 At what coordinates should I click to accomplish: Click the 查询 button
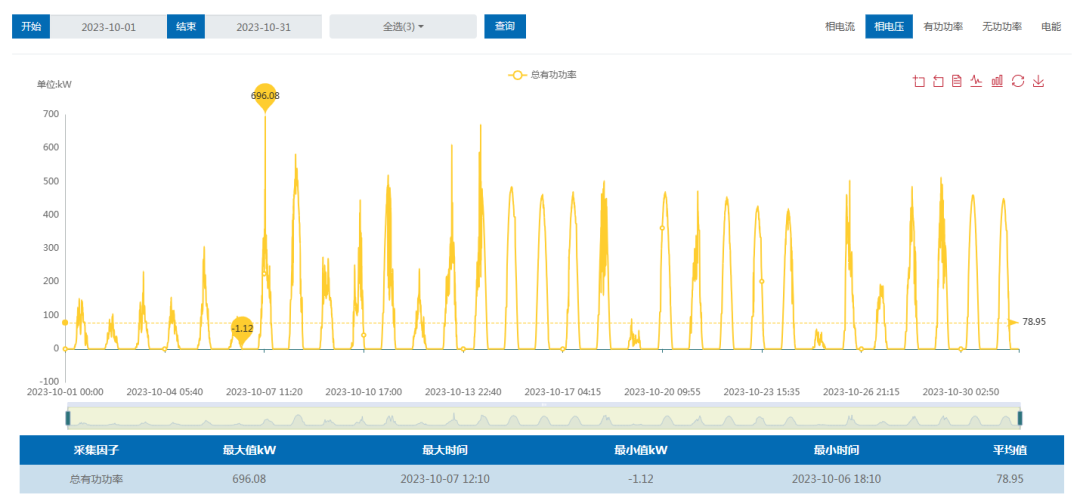point(505,26)
